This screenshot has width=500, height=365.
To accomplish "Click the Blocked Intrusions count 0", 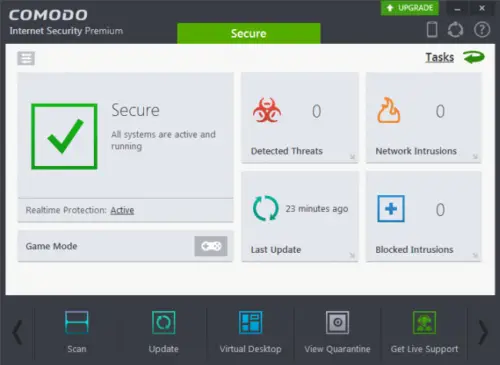I will click(440, 210).
